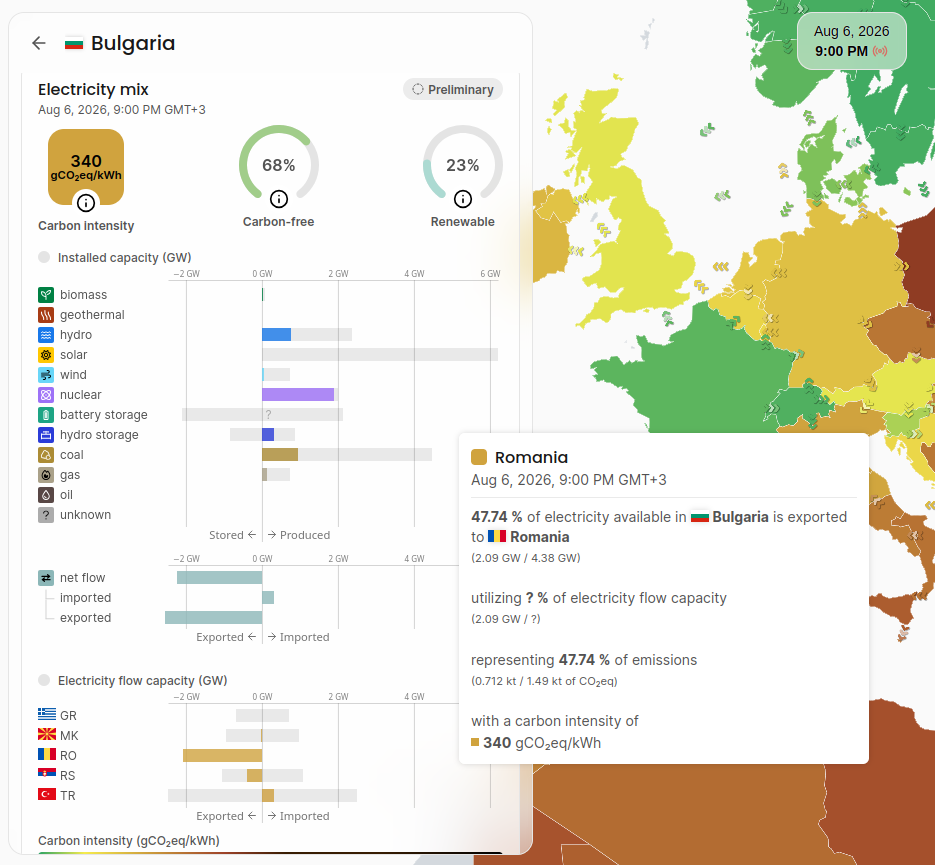Click the solar sun icon

click(x=46, y=355)
